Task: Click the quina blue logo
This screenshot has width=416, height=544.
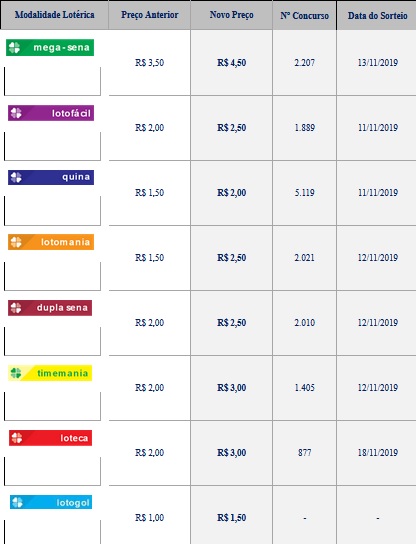Action: [51, 177]
